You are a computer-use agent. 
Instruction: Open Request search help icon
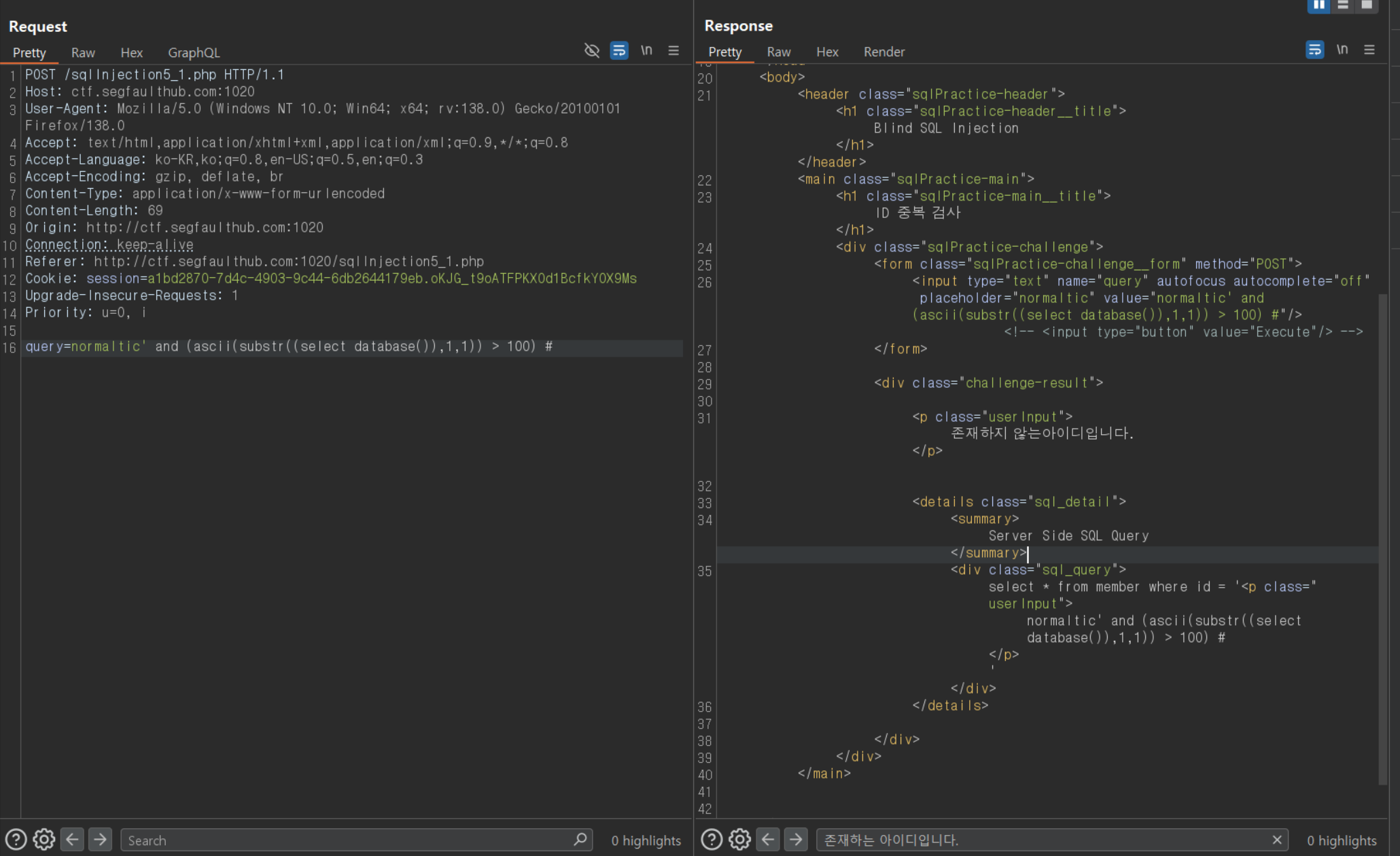16,840
